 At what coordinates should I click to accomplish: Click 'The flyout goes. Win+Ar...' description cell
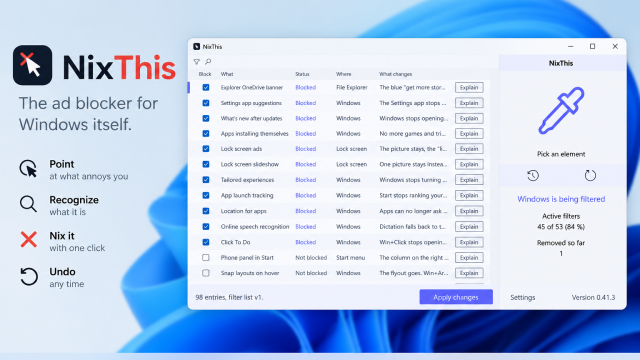coord(413,273)
